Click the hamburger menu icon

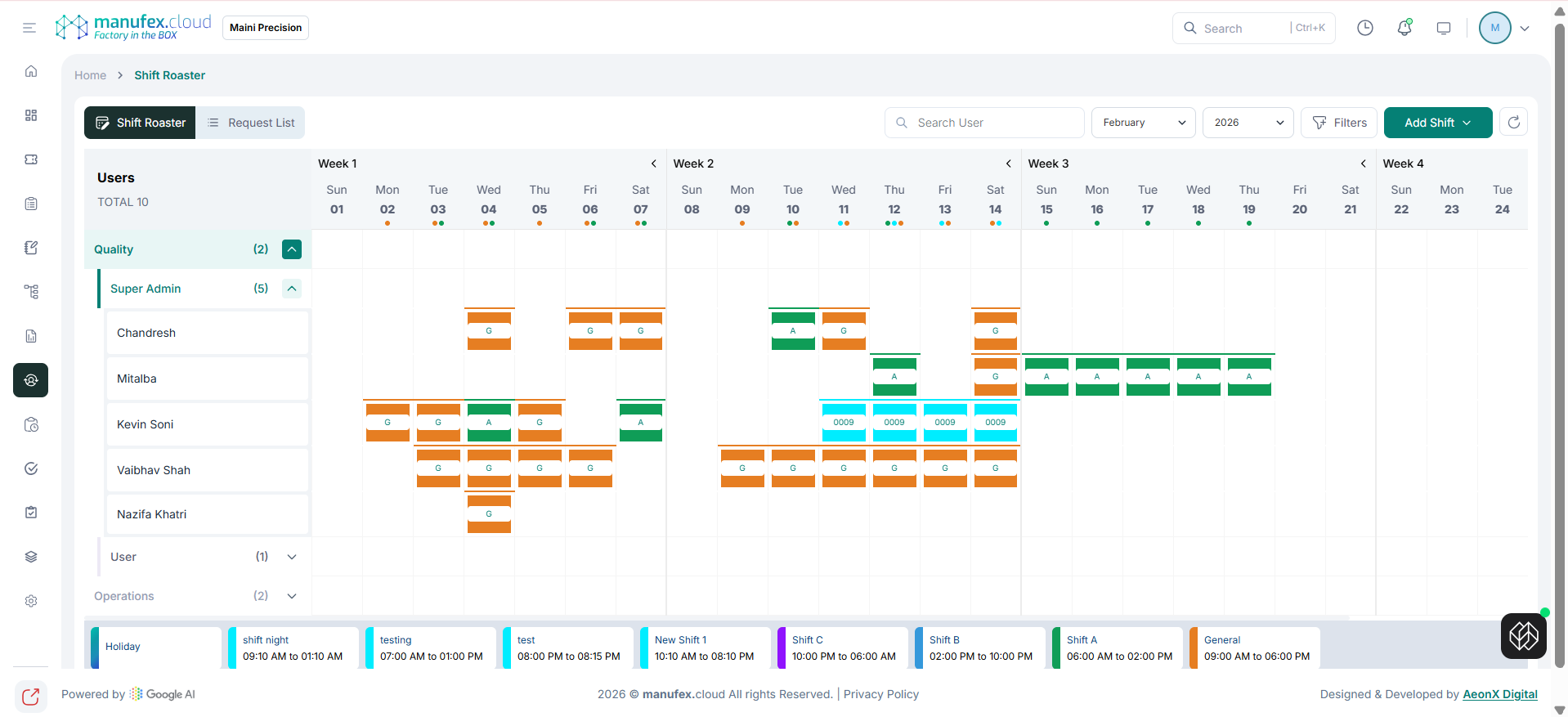29,28
